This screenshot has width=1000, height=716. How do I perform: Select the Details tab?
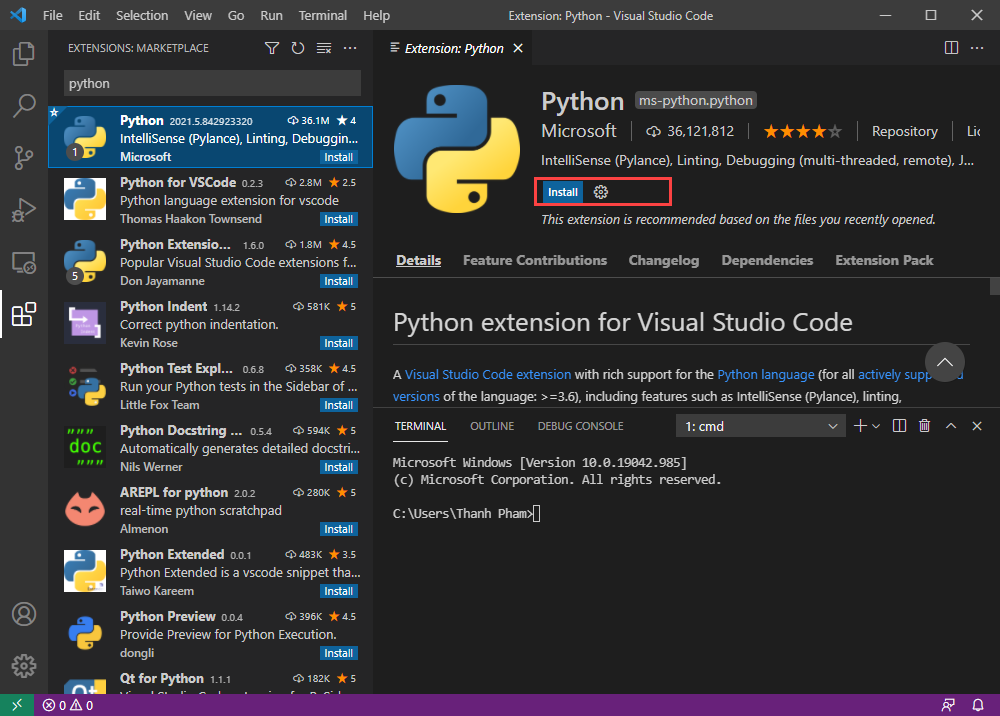(x=418, y=260)
